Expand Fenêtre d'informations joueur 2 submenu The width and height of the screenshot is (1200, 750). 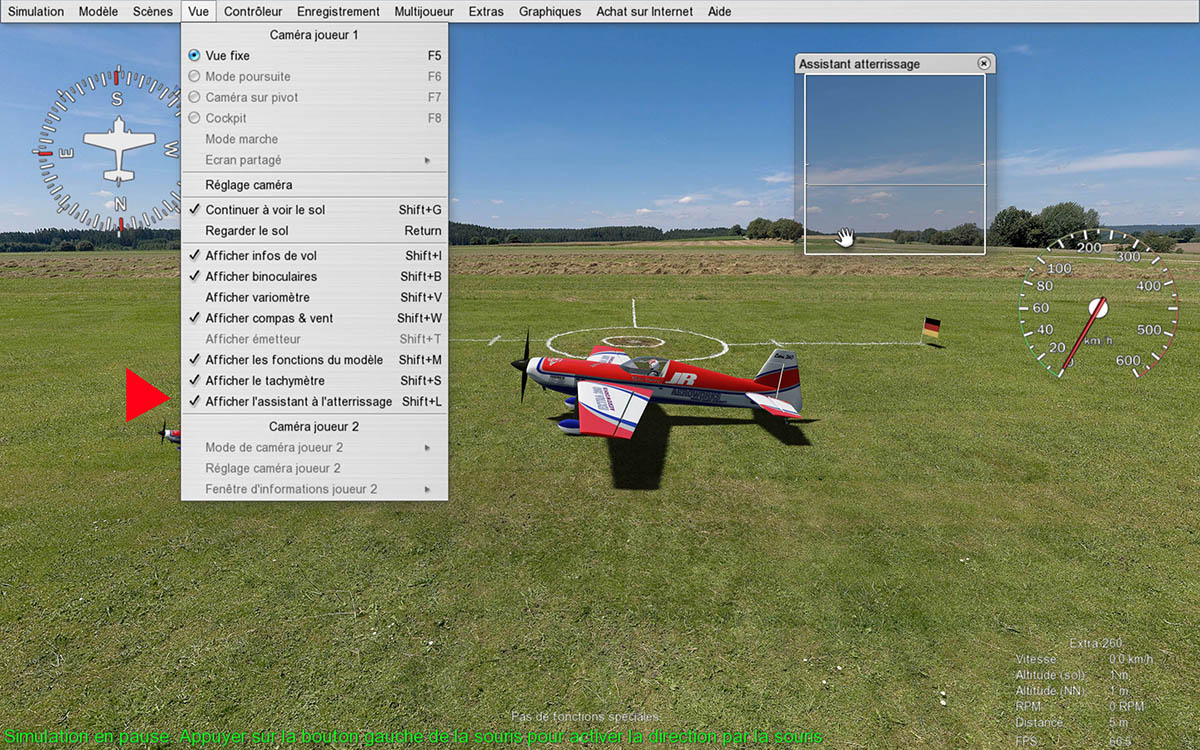click(x=427, y=490)
